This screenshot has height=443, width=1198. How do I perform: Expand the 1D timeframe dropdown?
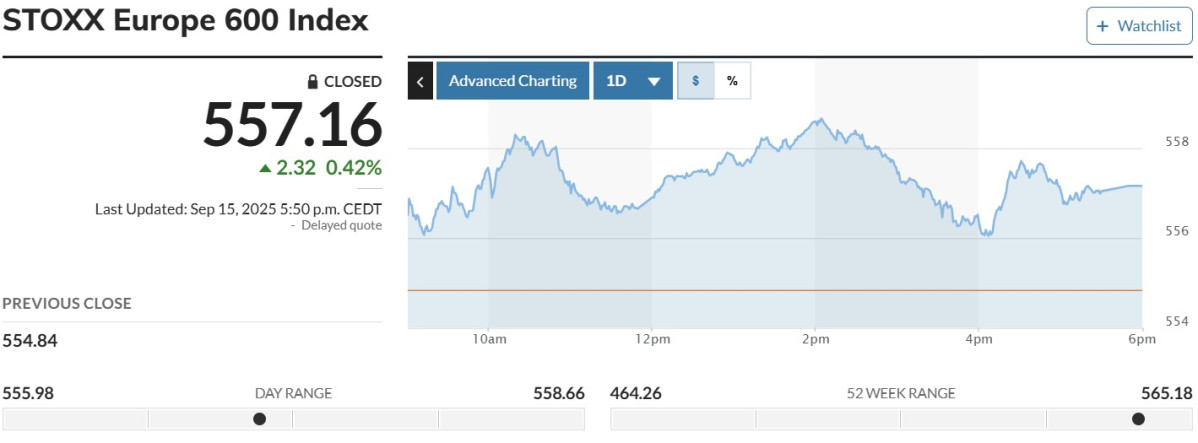coord(634,81)
